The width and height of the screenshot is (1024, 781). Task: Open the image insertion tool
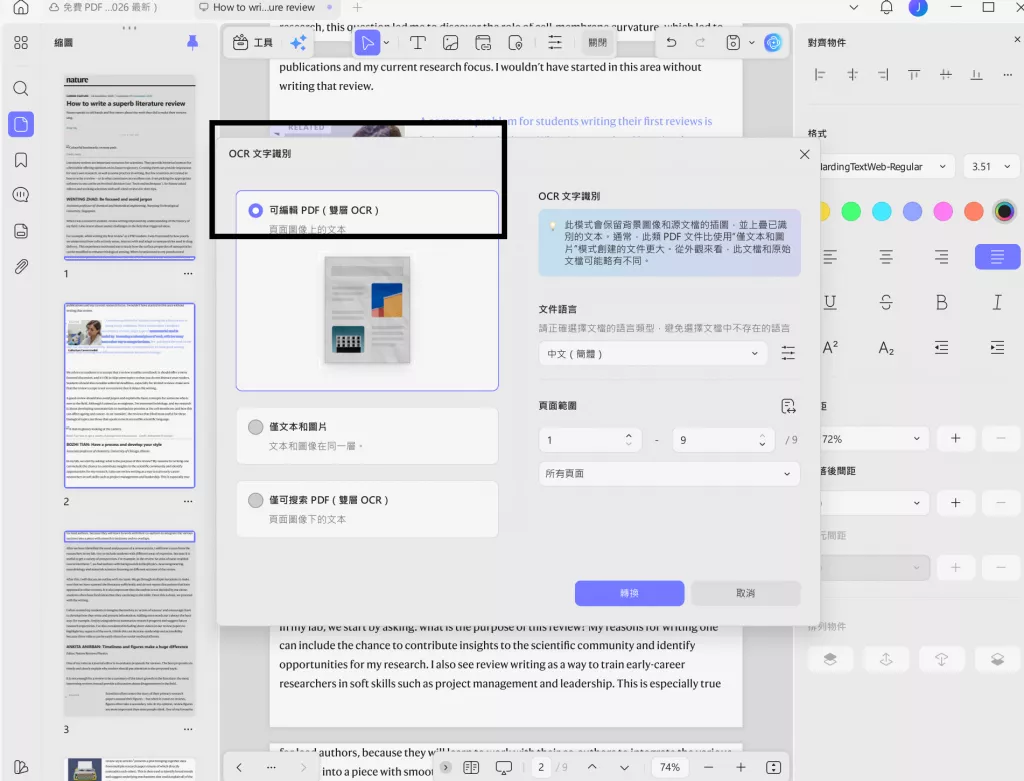451,42
